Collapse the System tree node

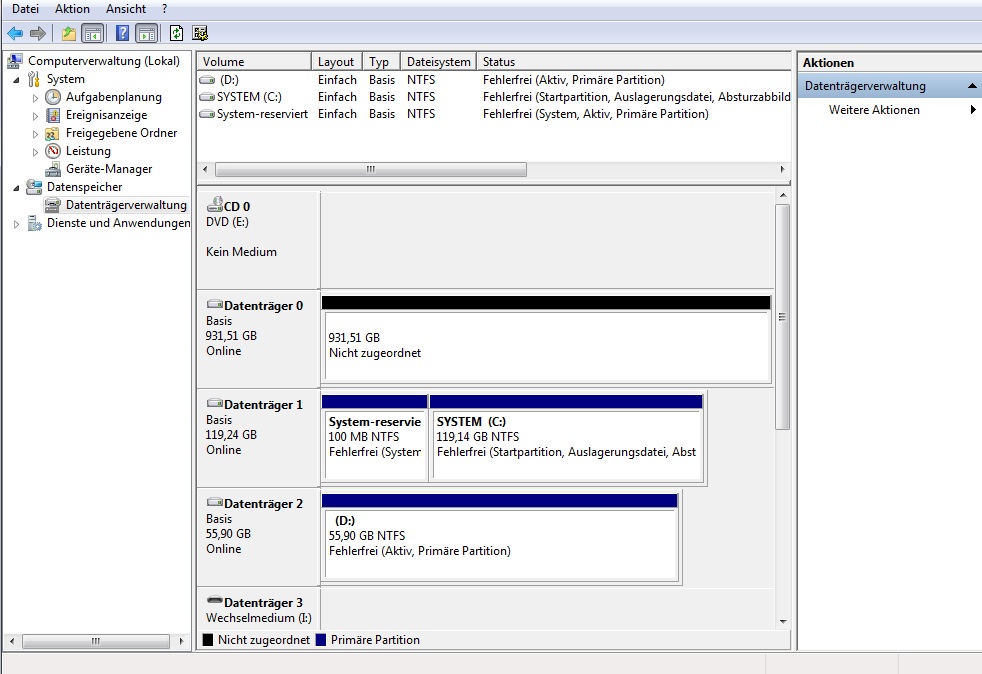click(16, 80)
